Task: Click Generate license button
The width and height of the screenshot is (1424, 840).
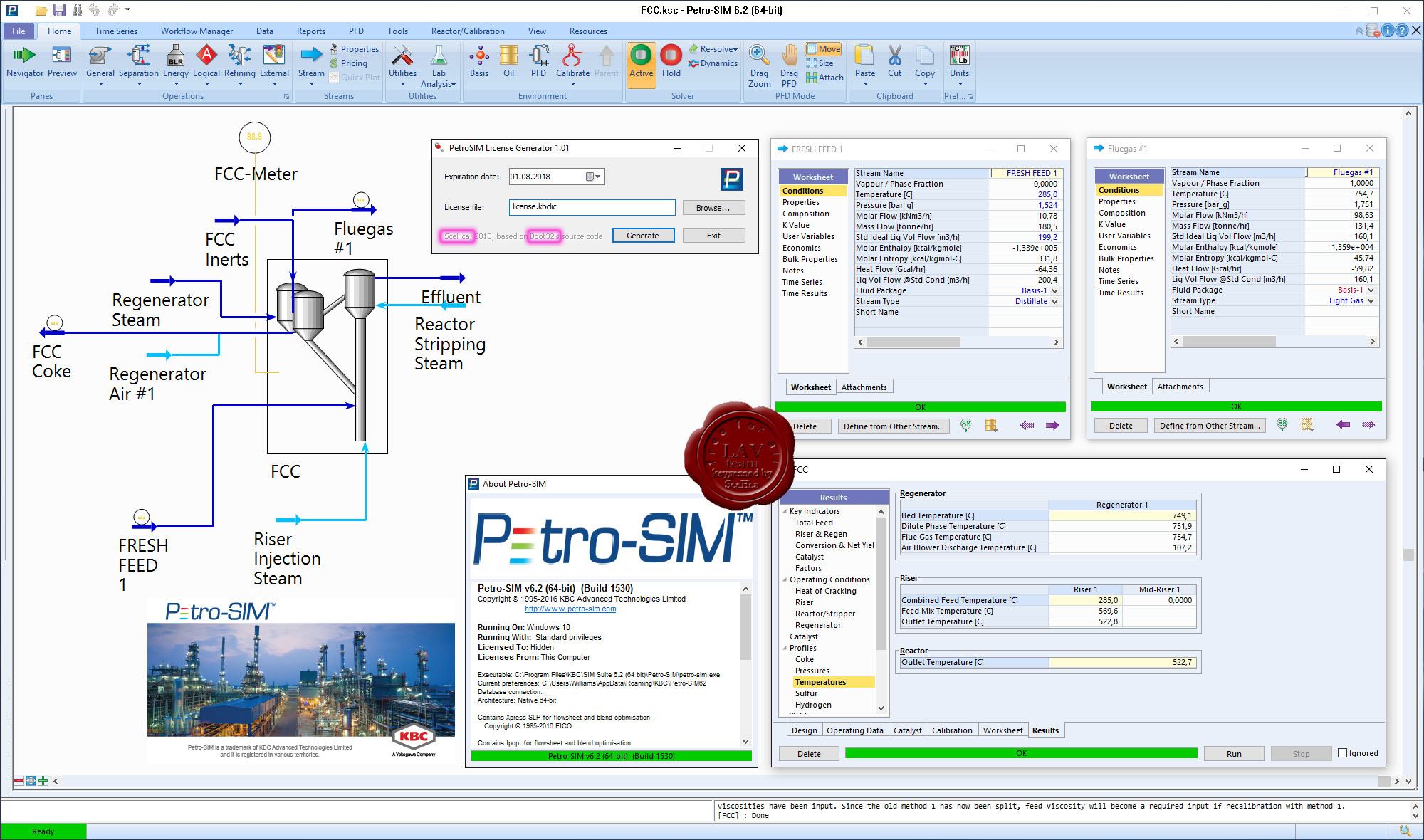Action: tap(643, 236)
